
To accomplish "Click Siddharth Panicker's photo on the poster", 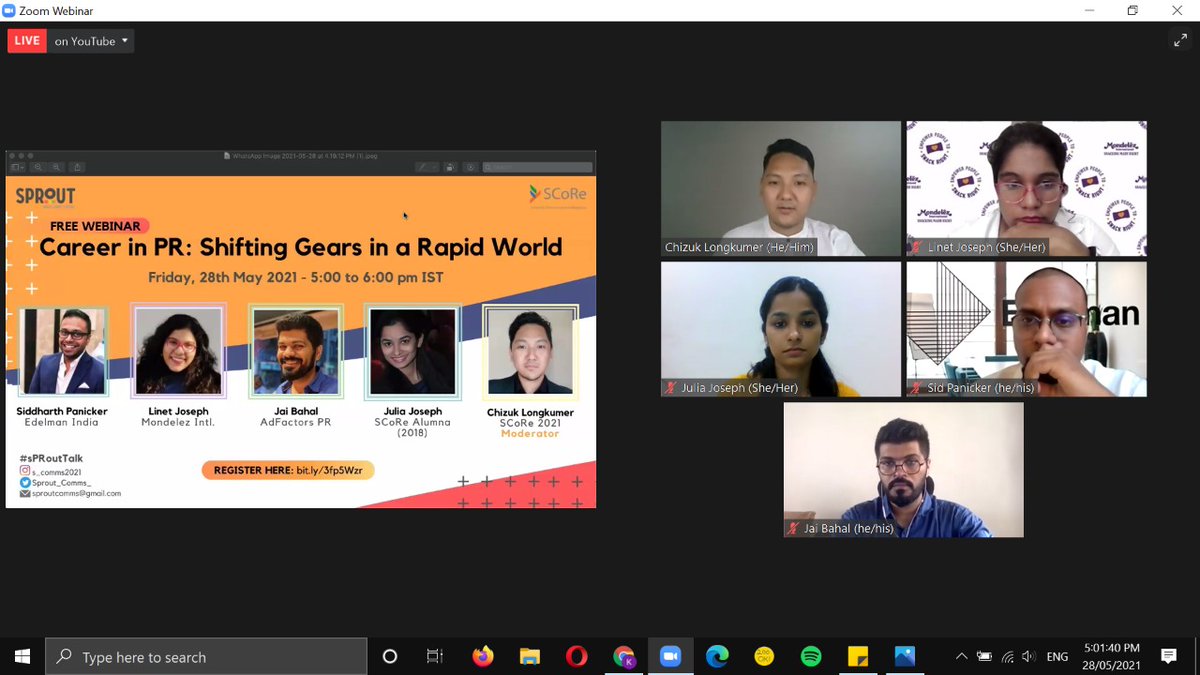I will tap(63, 350).
